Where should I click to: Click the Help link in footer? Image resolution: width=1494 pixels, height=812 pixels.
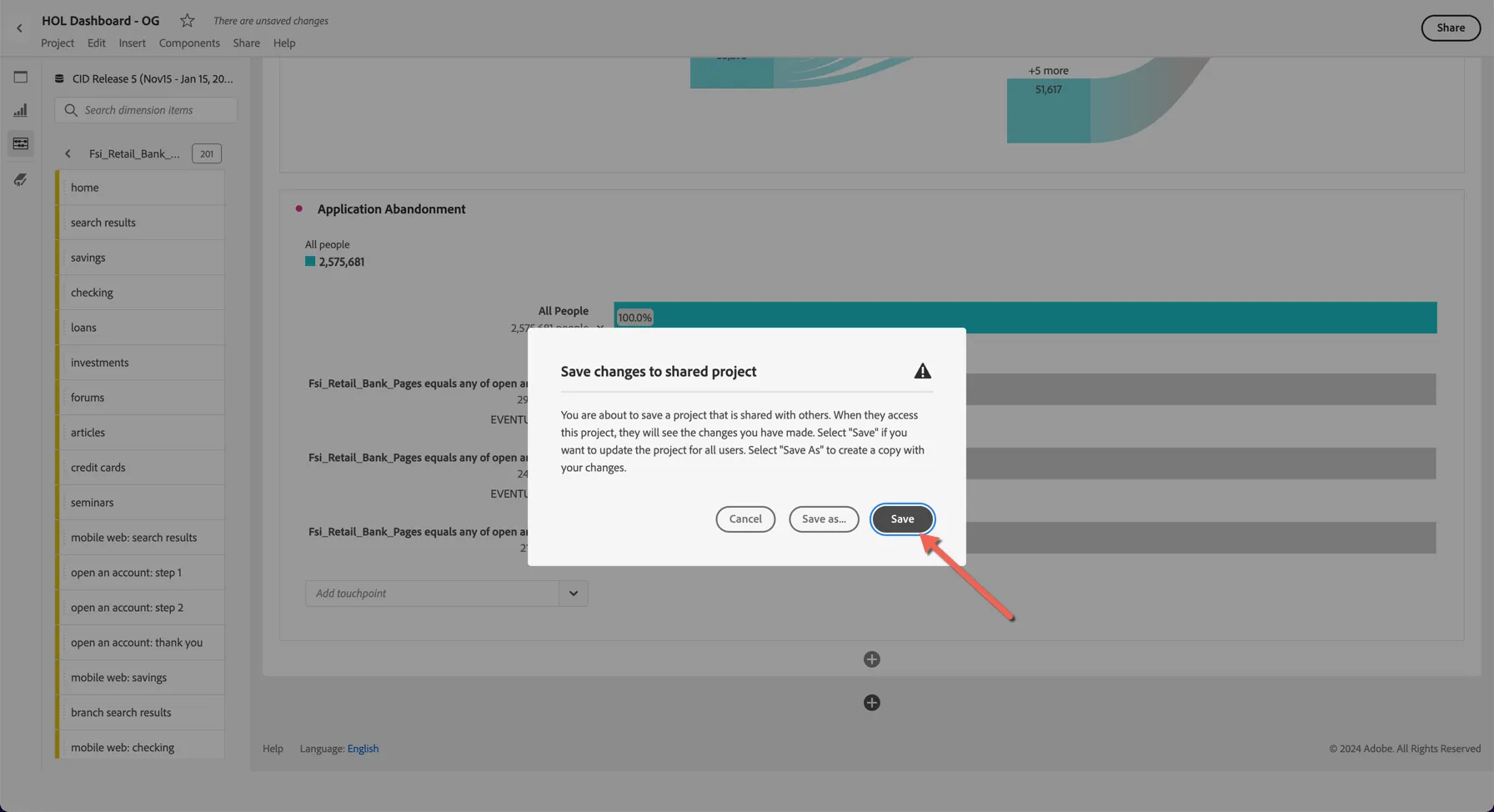(x=273, y=749)
